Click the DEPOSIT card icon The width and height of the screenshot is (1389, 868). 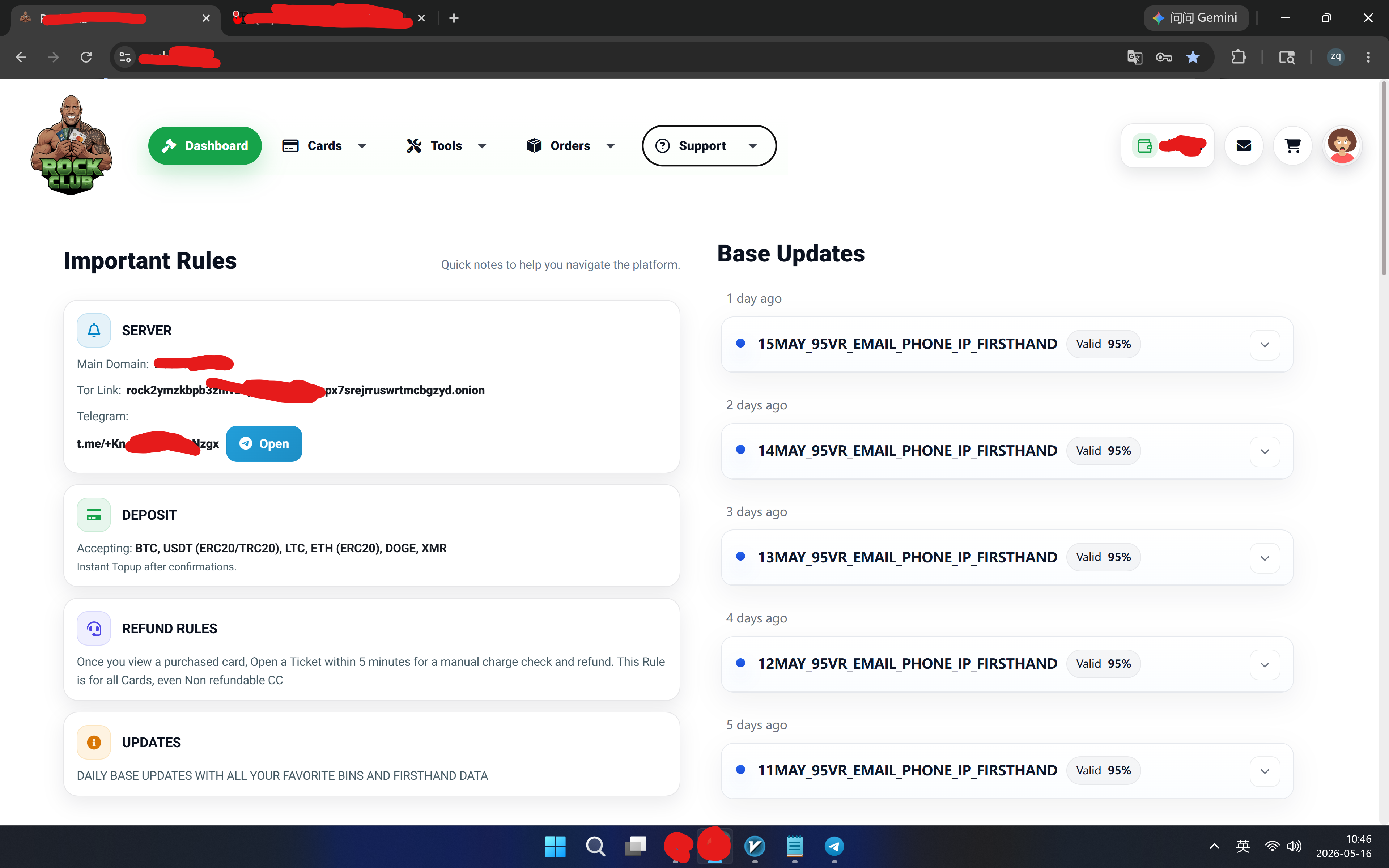coord(94,515)
